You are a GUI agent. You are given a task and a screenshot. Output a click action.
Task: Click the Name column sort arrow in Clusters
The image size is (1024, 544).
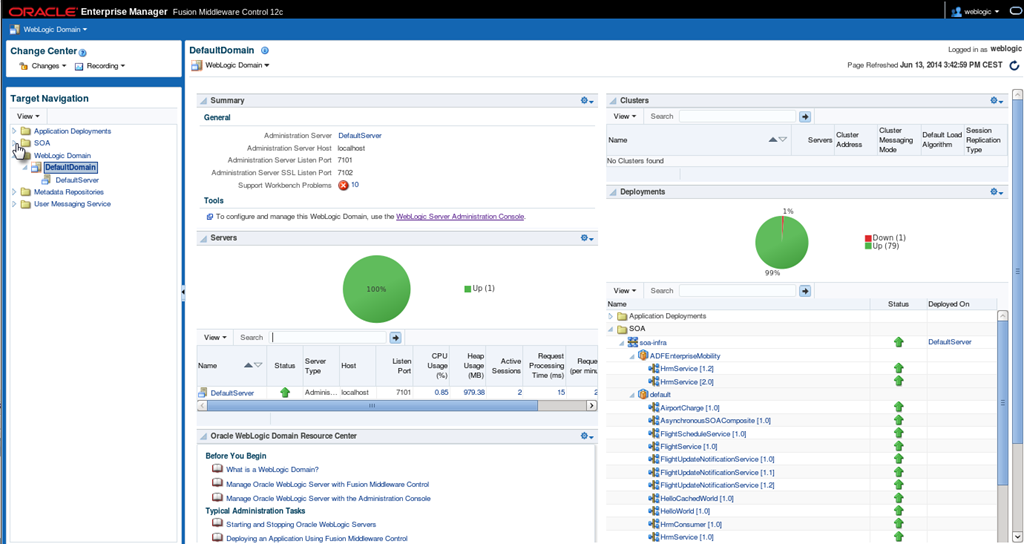coord(774,140)
